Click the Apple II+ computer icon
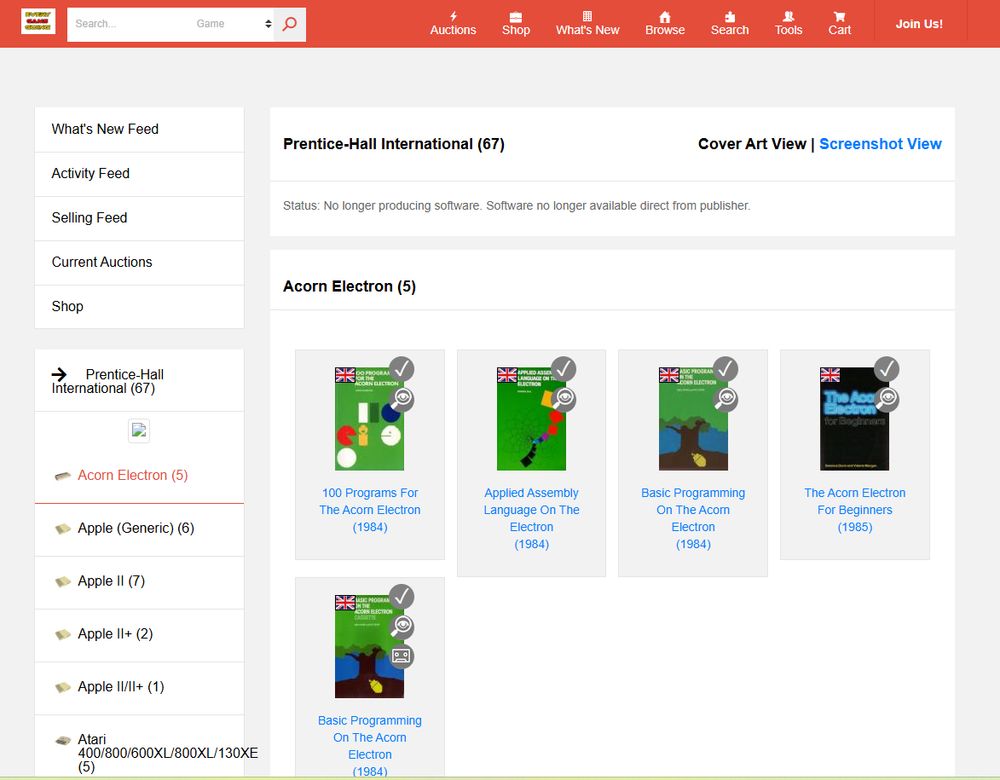Image resolution: width=1000 pixels, height=780 pixels. coord(62,635)
